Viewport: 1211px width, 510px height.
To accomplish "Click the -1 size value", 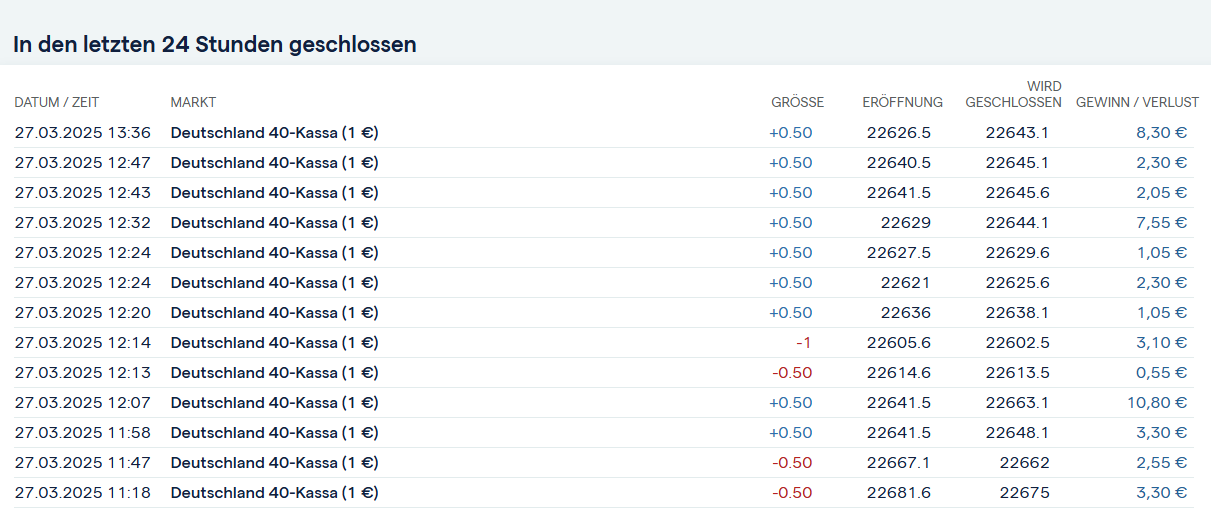I will (x=803, y=342).
